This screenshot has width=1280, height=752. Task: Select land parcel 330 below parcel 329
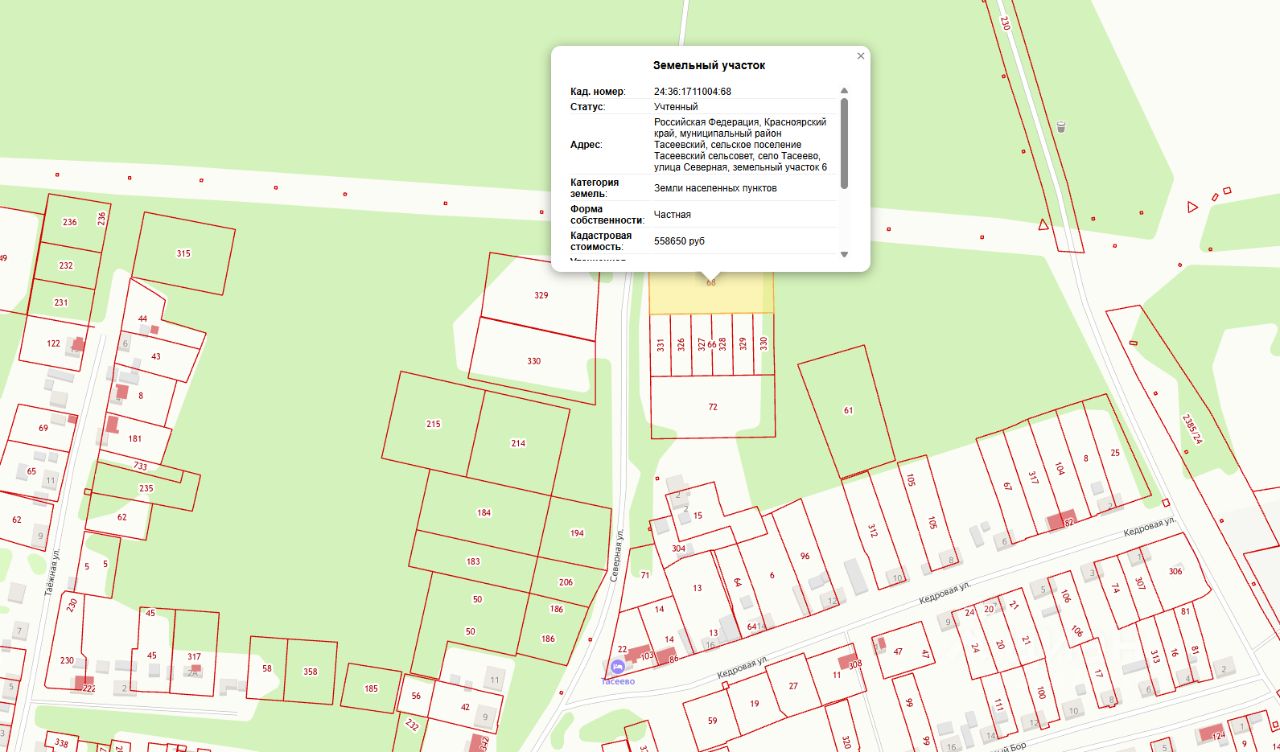coord(534,361)
